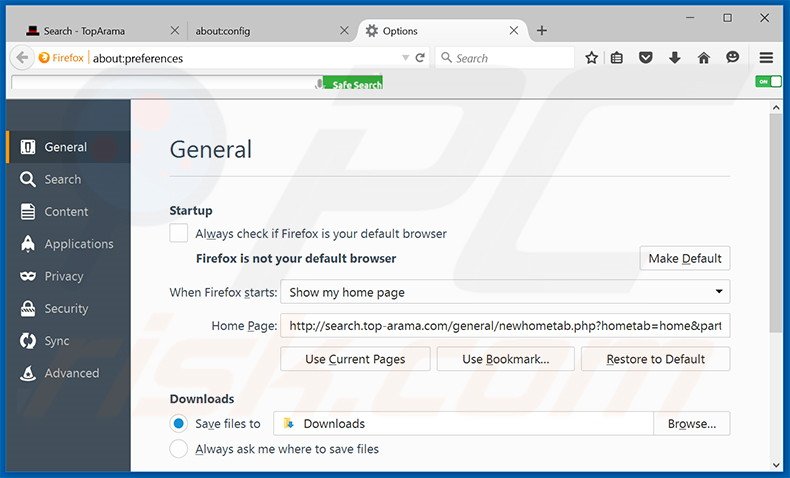The image size is (790, 478).
Task: Open the Content preferences section
Action: [x=69, y=212]
